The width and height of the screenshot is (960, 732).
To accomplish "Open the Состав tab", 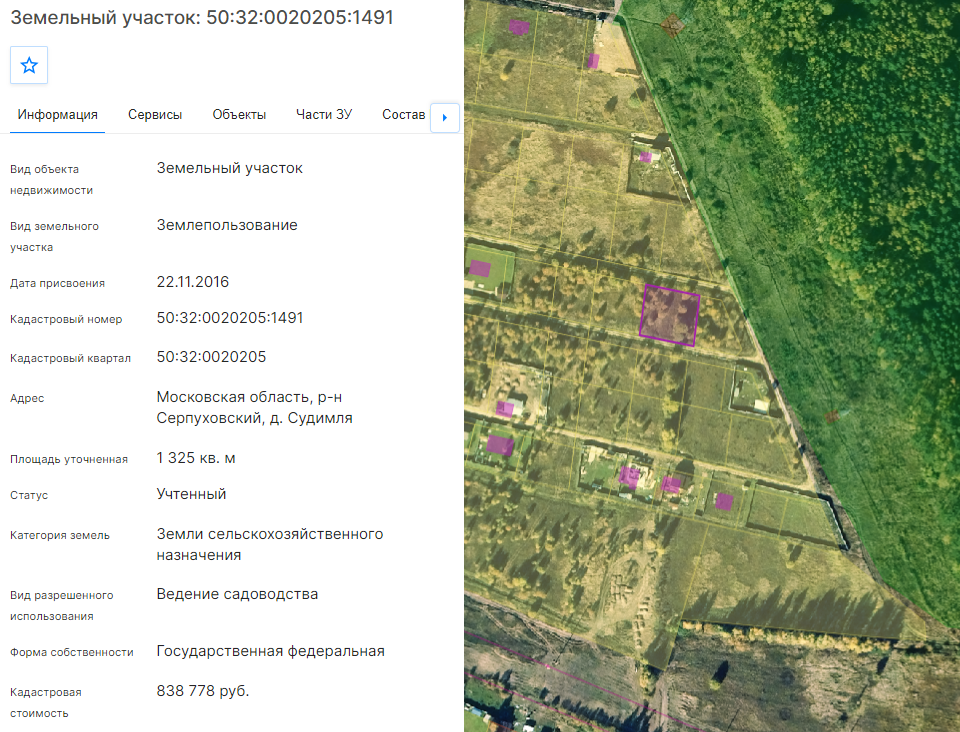I will click(x=403, y=114).
